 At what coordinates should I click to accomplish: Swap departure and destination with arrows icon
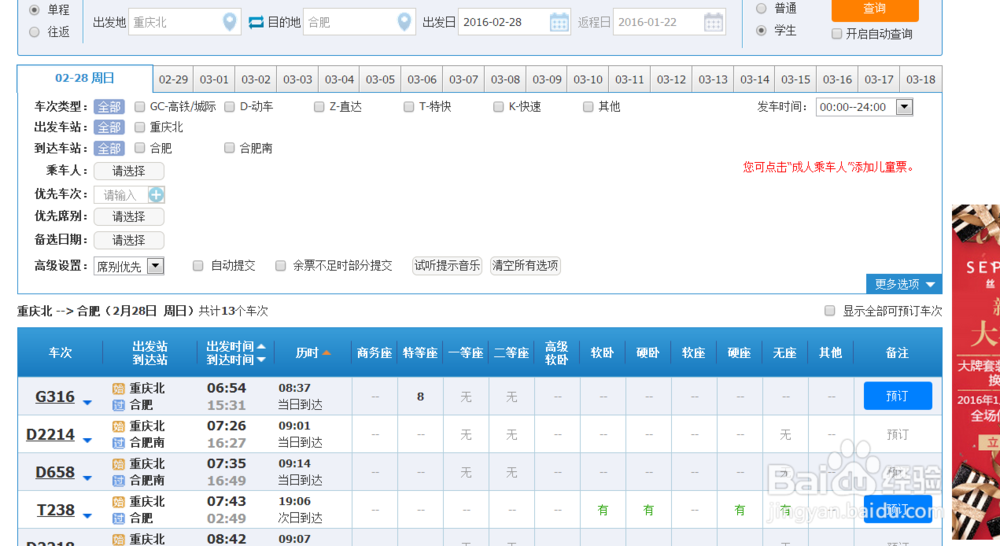256,22
